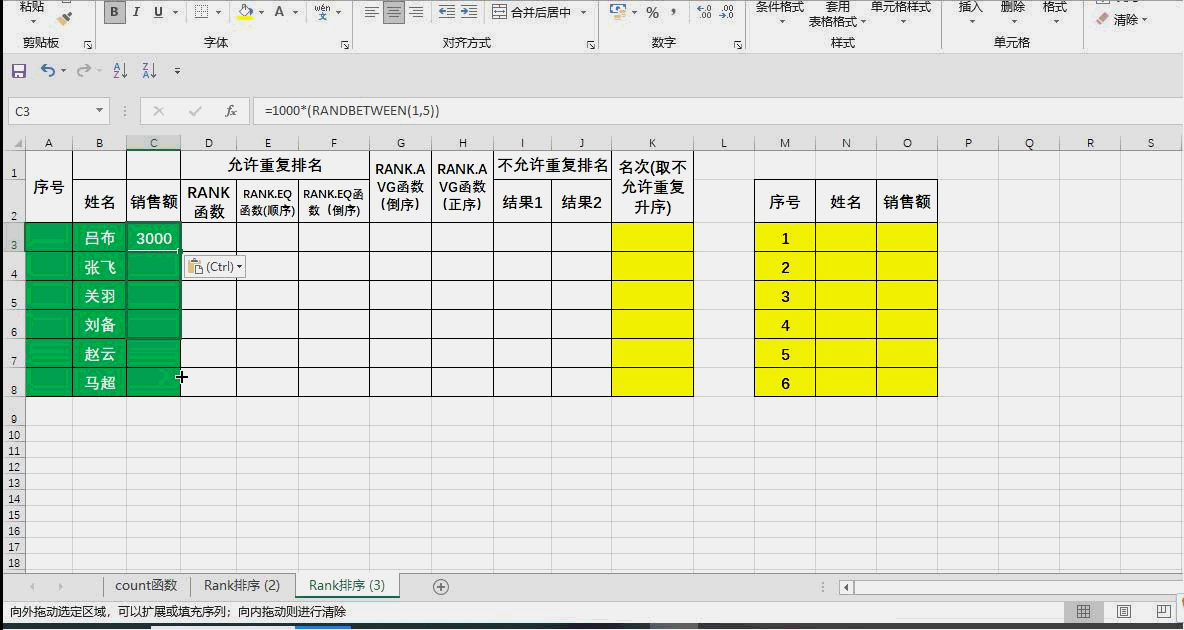
Task: Open the fill color dropdown arrow
Action: coord(262,12)
